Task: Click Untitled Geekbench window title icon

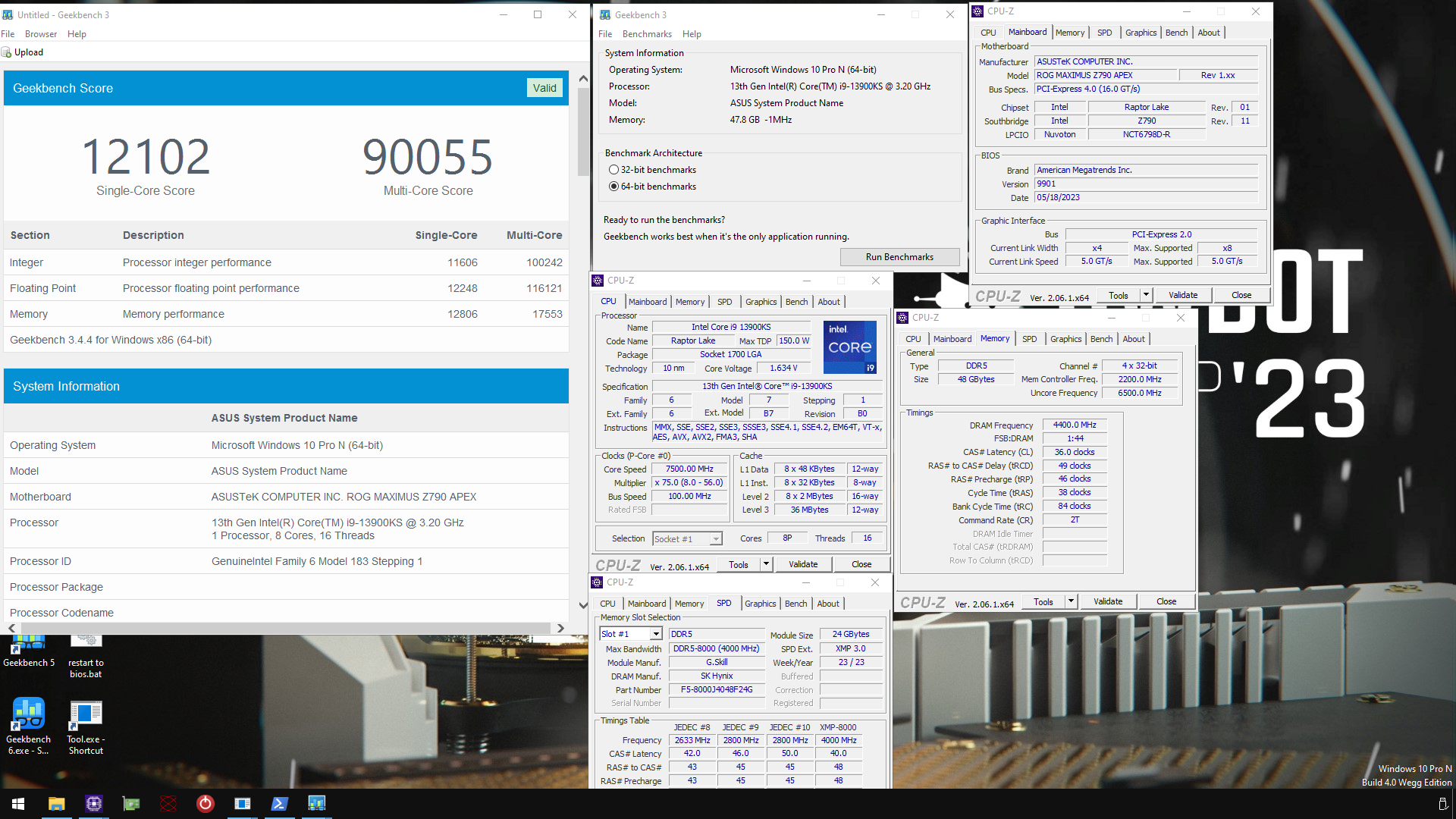Action: (8, 15)
